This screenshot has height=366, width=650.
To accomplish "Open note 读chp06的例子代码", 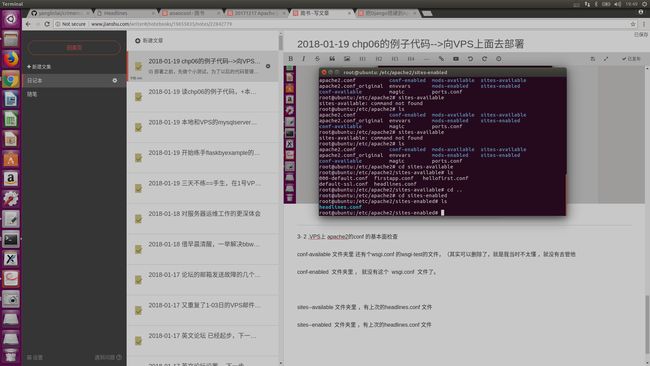I will (x=203, y=97).
